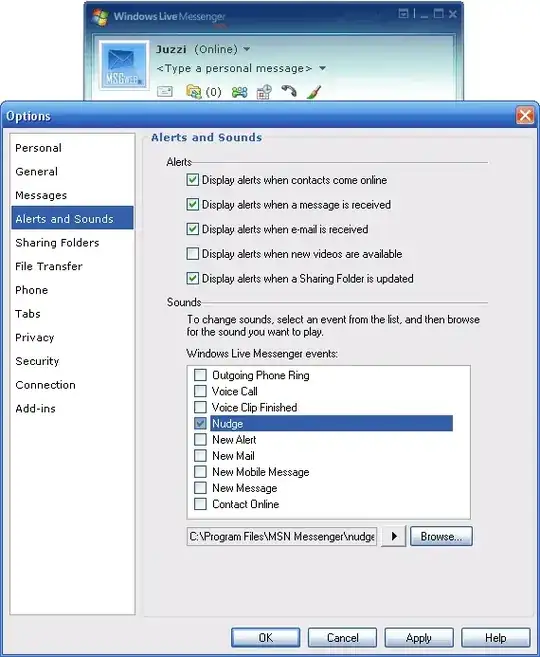
Task: Open the General options category
Action: pos(72,171)
